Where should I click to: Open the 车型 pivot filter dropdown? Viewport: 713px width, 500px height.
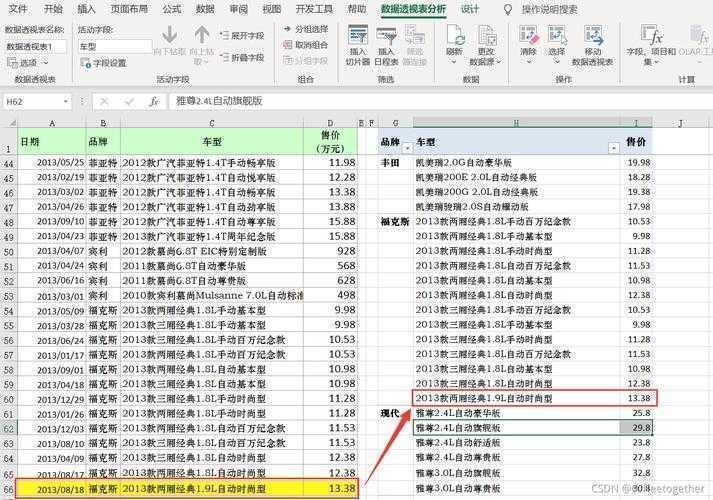click(x=614, y=148)
